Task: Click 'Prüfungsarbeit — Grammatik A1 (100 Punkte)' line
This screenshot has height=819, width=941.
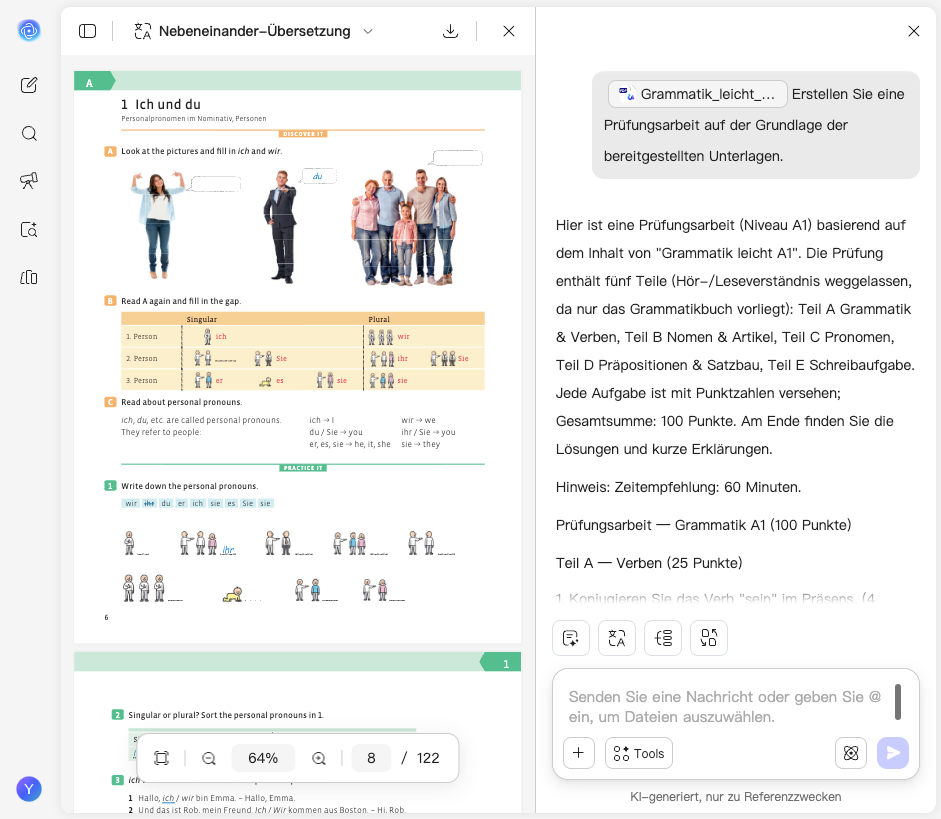Action: 703,525
